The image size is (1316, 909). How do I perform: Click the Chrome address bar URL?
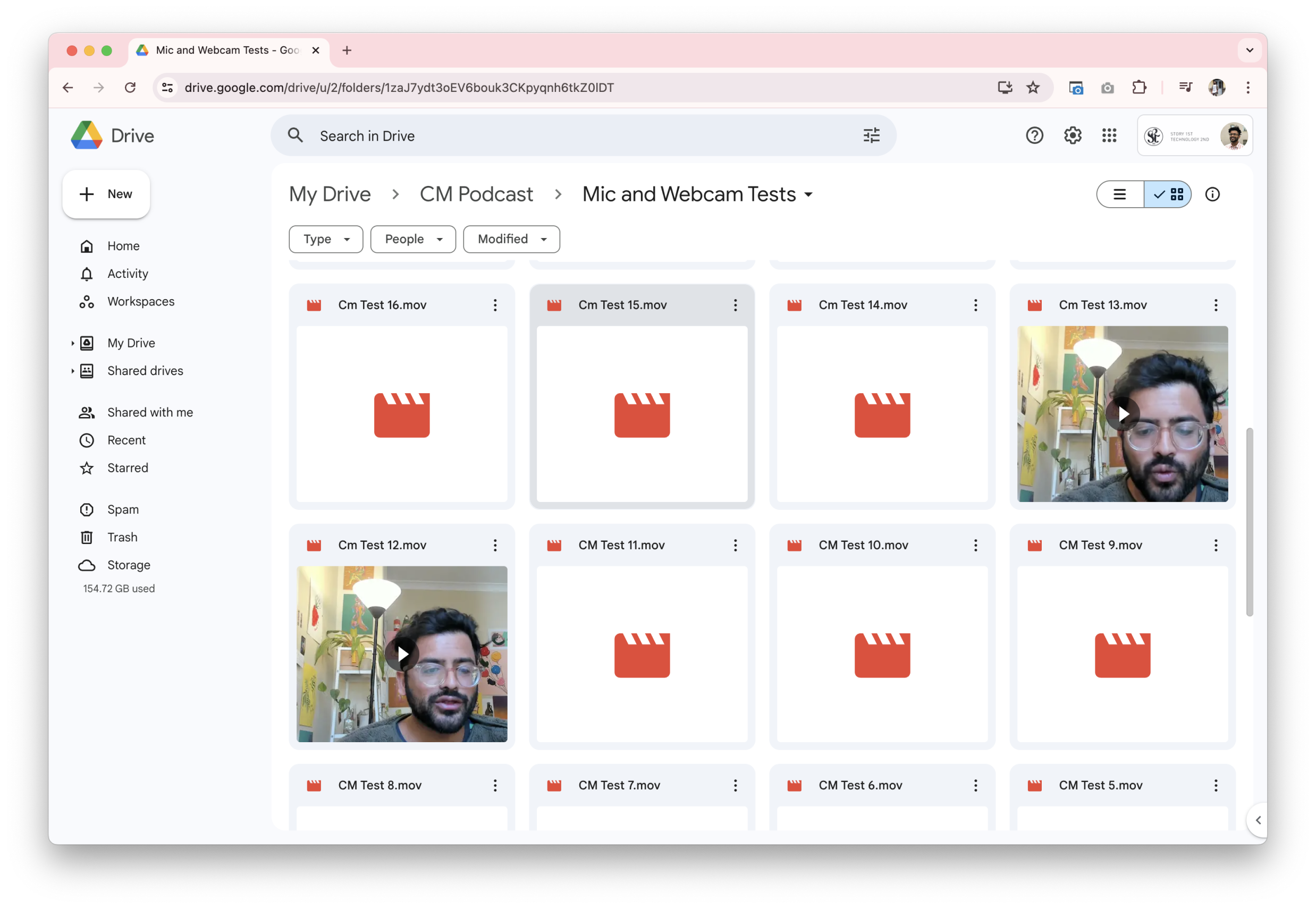click(399, 87)
